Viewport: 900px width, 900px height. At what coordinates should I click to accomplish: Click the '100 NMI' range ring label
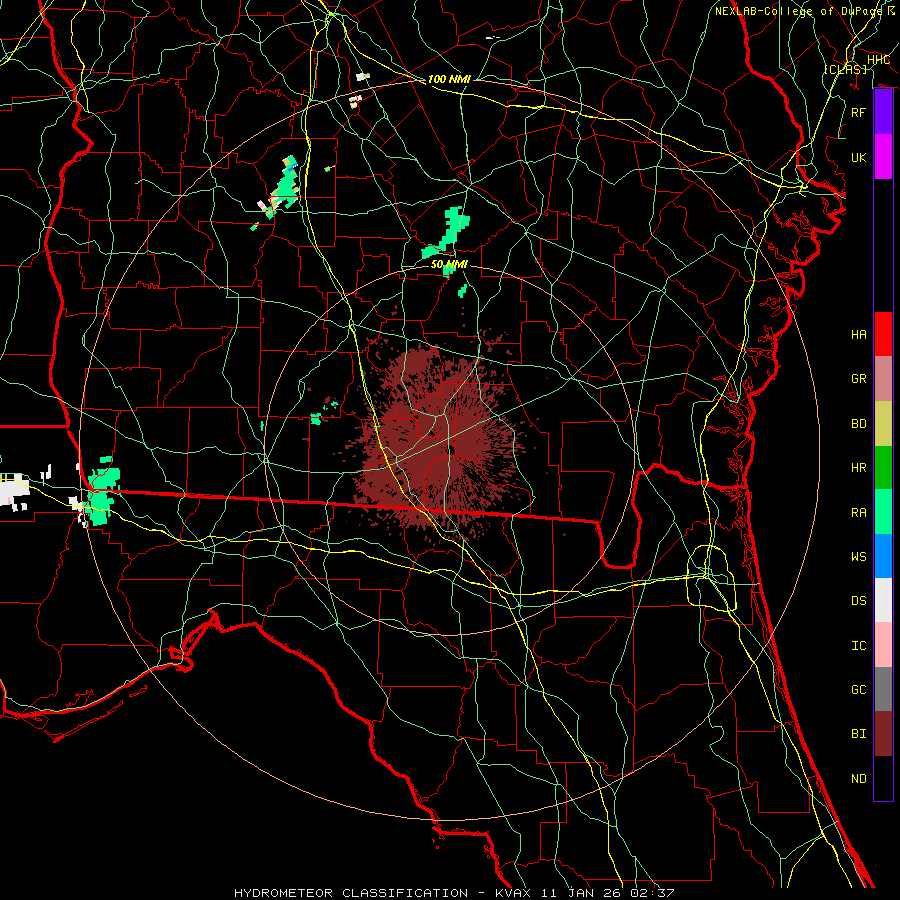click(x=449, y=79)
